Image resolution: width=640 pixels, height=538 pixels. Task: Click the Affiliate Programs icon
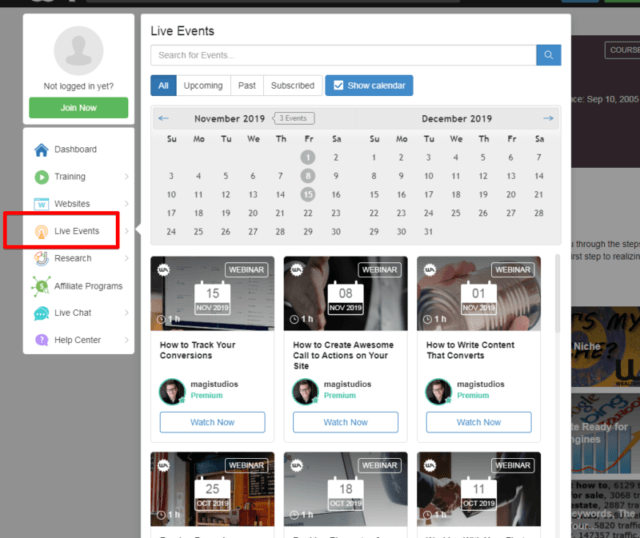tap(41, 286)
